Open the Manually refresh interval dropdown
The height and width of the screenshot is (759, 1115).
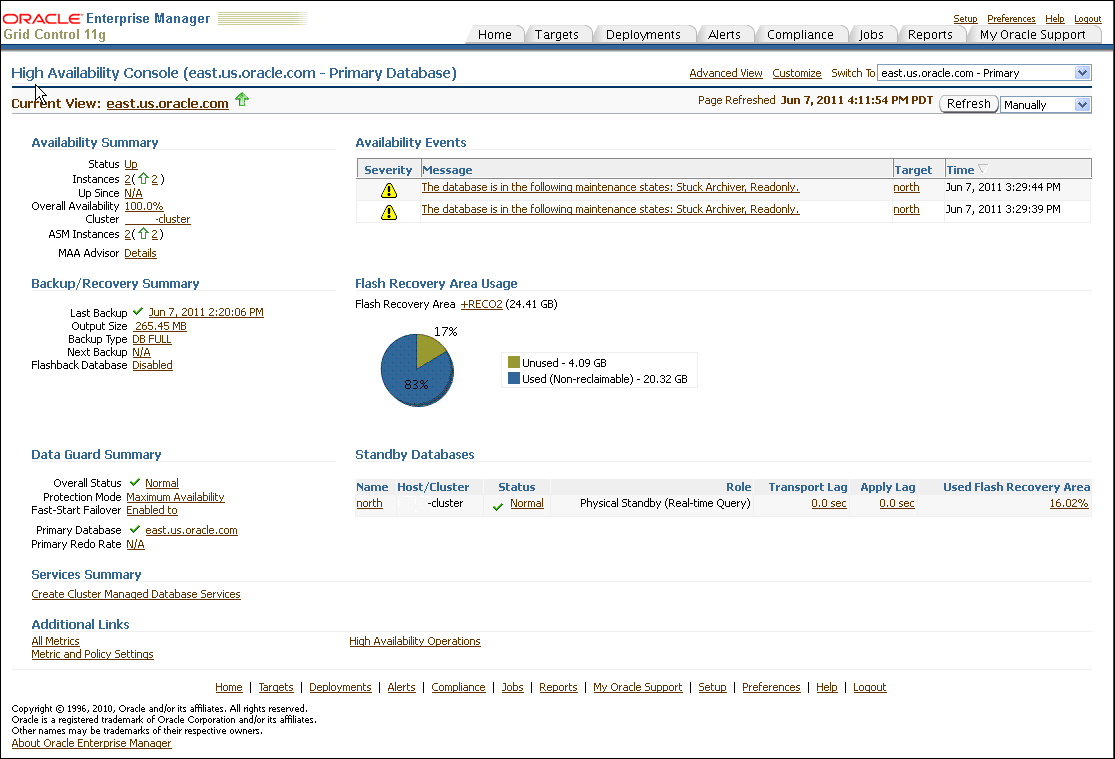[x=1082, y=105]
